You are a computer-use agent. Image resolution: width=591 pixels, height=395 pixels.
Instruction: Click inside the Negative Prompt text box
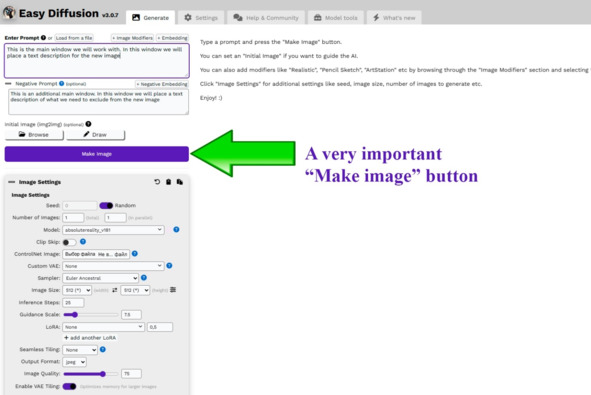(98, 102)
